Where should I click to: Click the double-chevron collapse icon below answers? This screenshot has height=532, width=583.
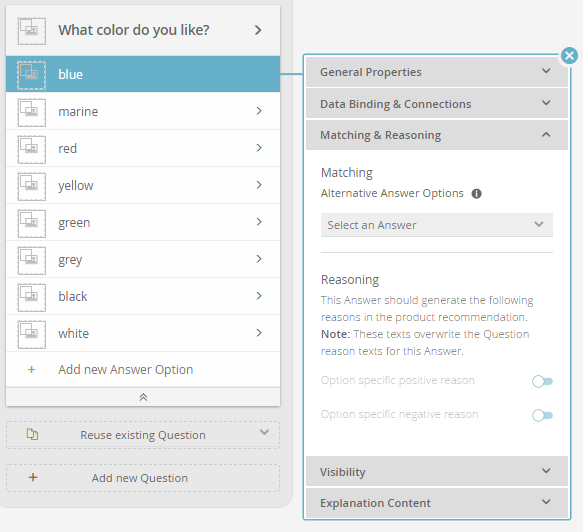[143, 397]
